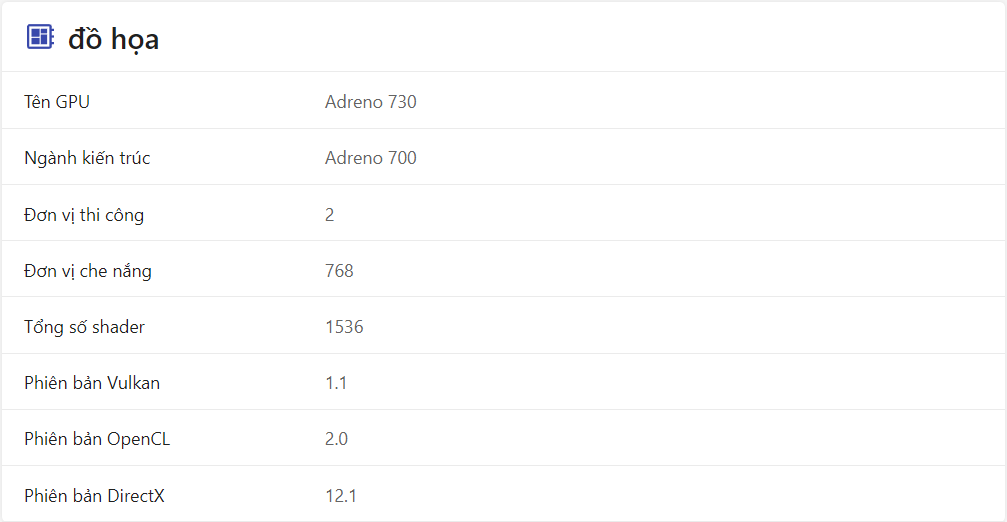The image size is (1007, 522).
Task: Click the Phiên bản OpenCL label
Action: pos(97,438)
